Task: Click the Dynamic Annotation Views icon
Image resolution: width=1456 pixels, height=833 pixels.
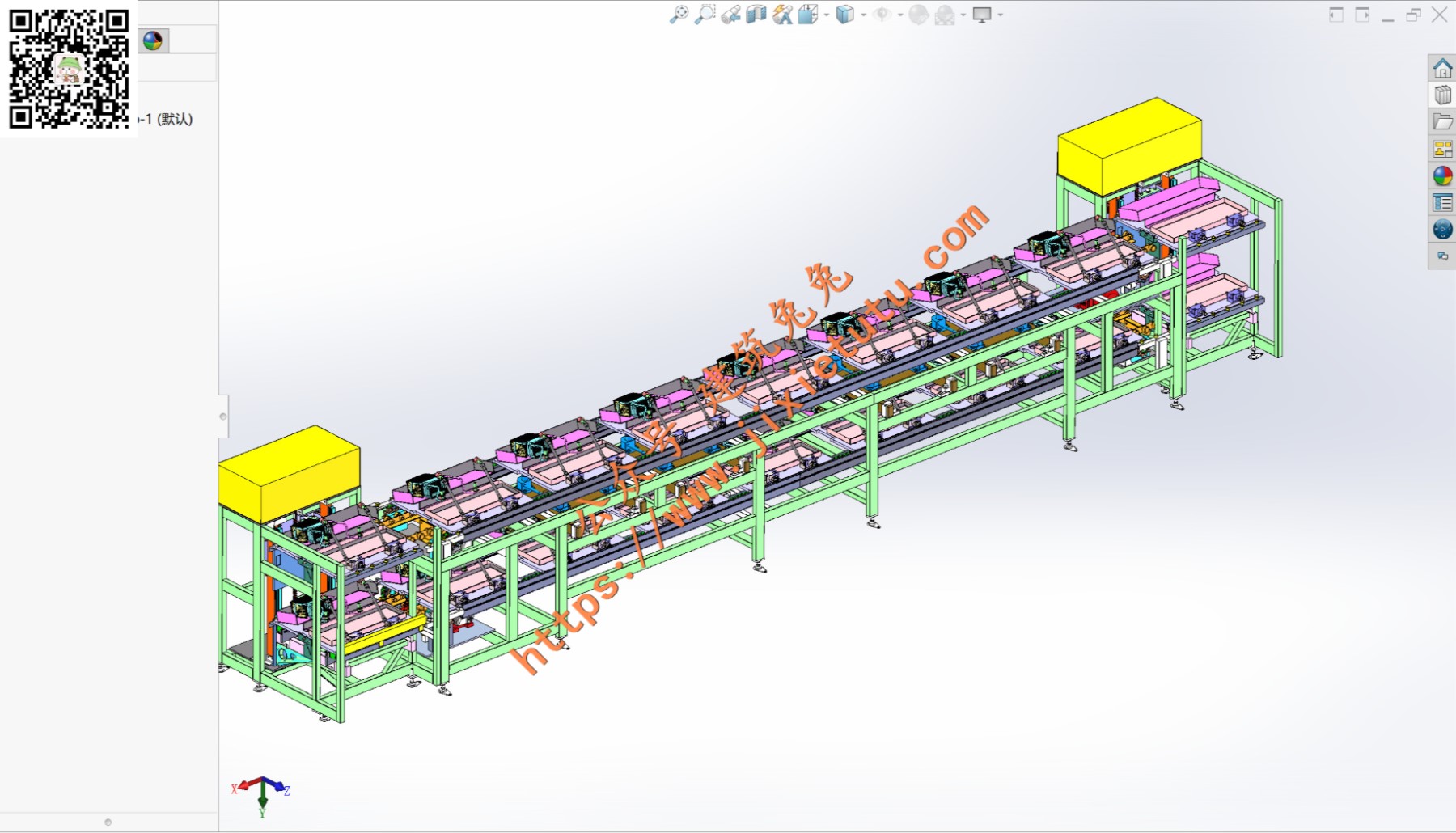Action: 782,15
